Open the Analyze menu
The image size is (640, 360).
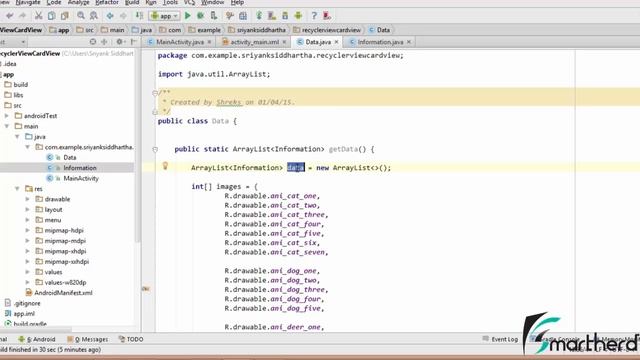78,2
